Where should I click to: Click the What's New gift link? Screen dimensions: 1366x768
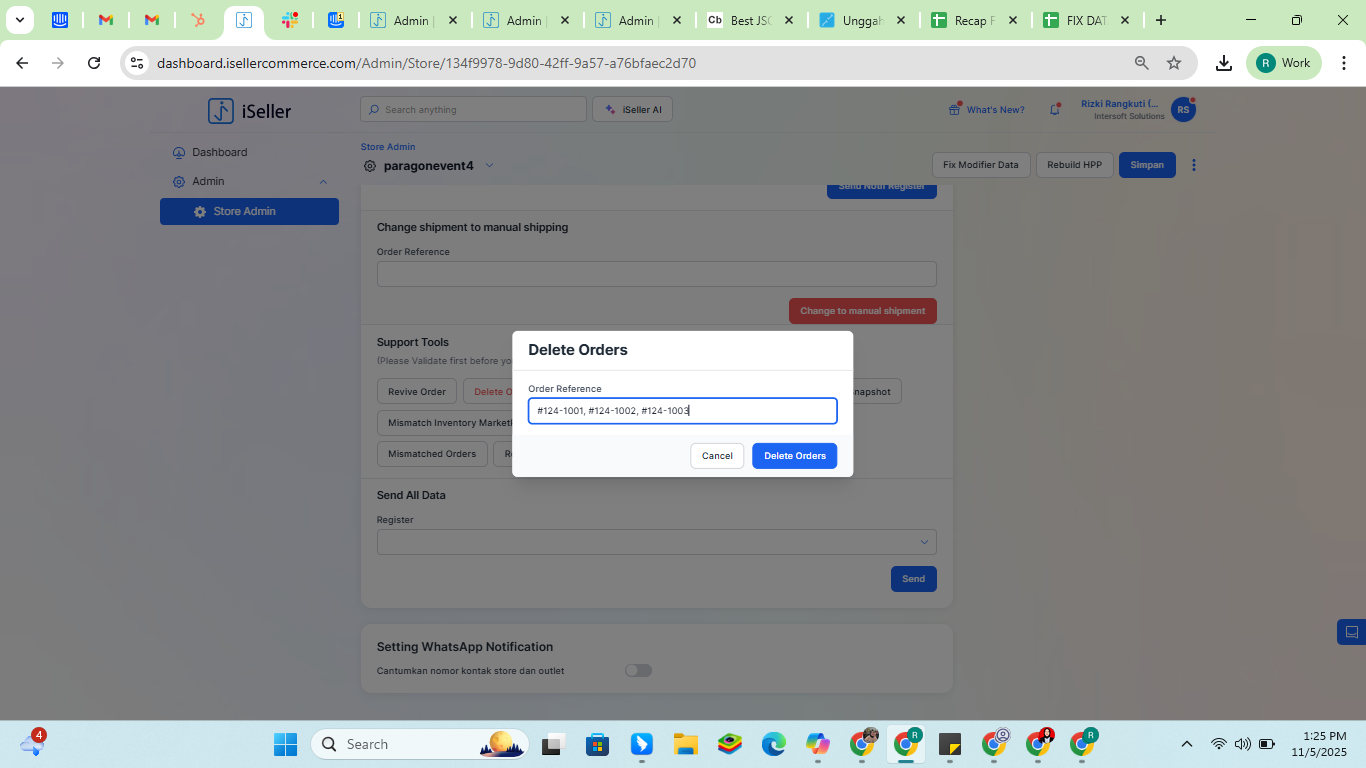point(986,110)
